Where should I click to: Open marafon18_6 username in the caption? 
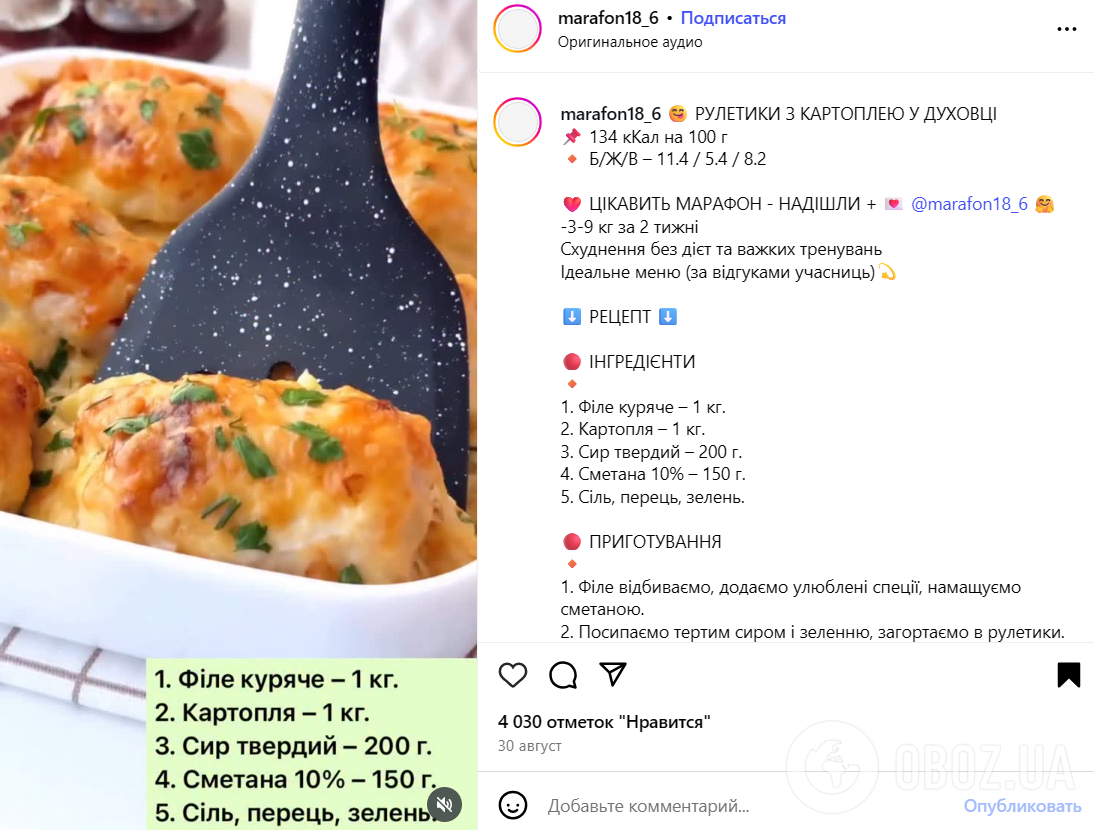coord(610,114)
